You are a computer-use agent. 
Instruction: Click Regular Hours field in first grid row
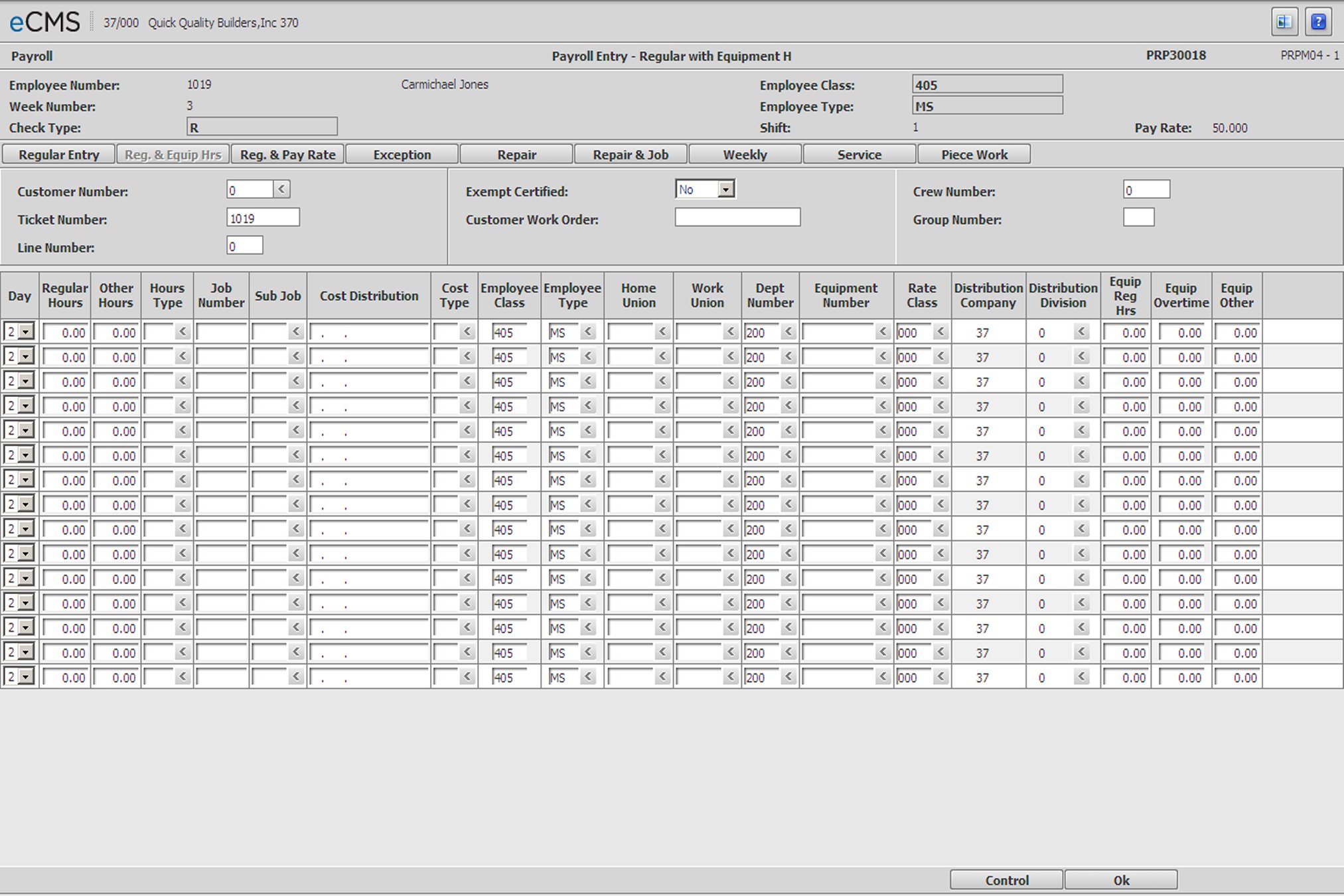(65, 332)
